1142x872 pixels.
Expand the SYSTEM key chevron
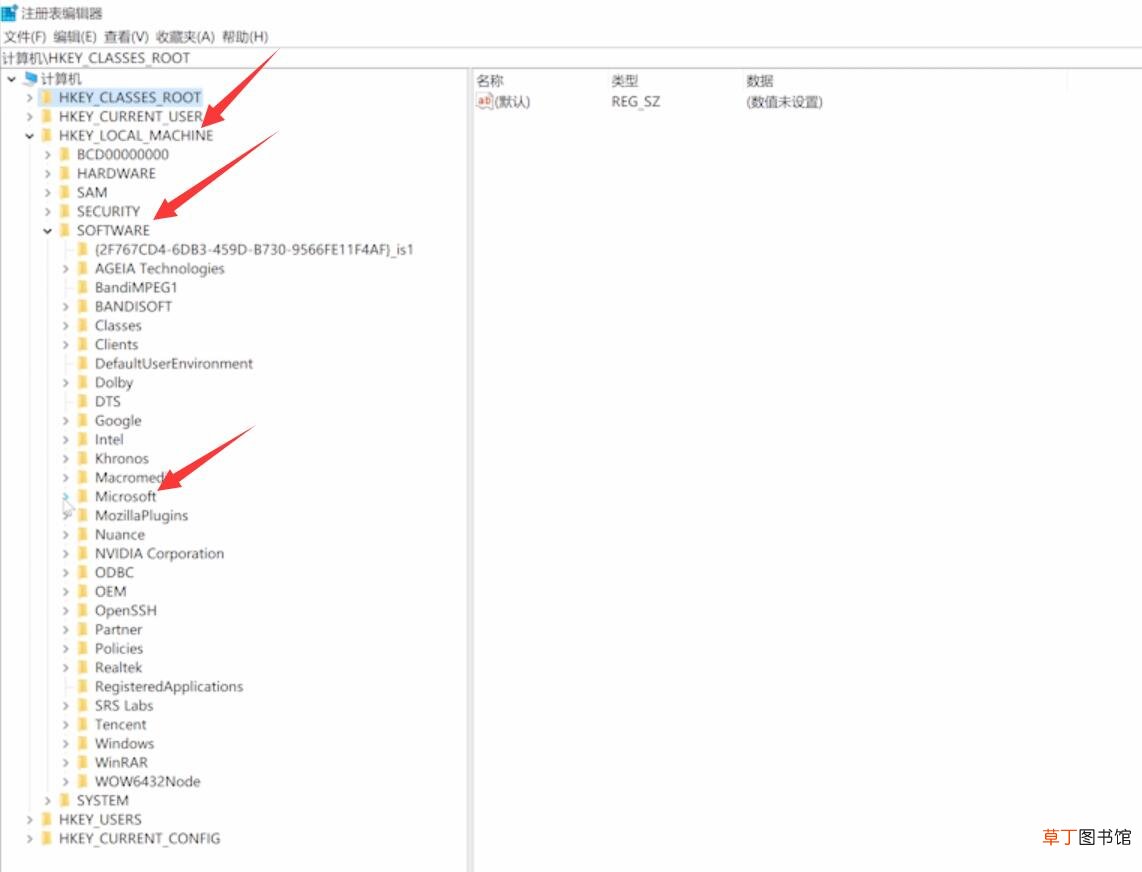click(47, 801)
